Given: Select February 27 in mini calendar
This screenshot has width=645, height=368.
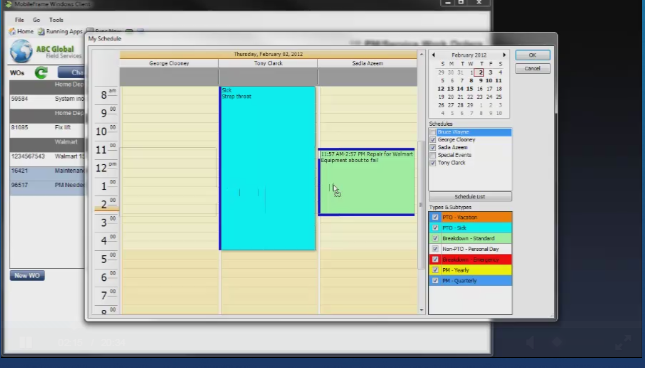Looking at the screenshot, I should [450, 105].
